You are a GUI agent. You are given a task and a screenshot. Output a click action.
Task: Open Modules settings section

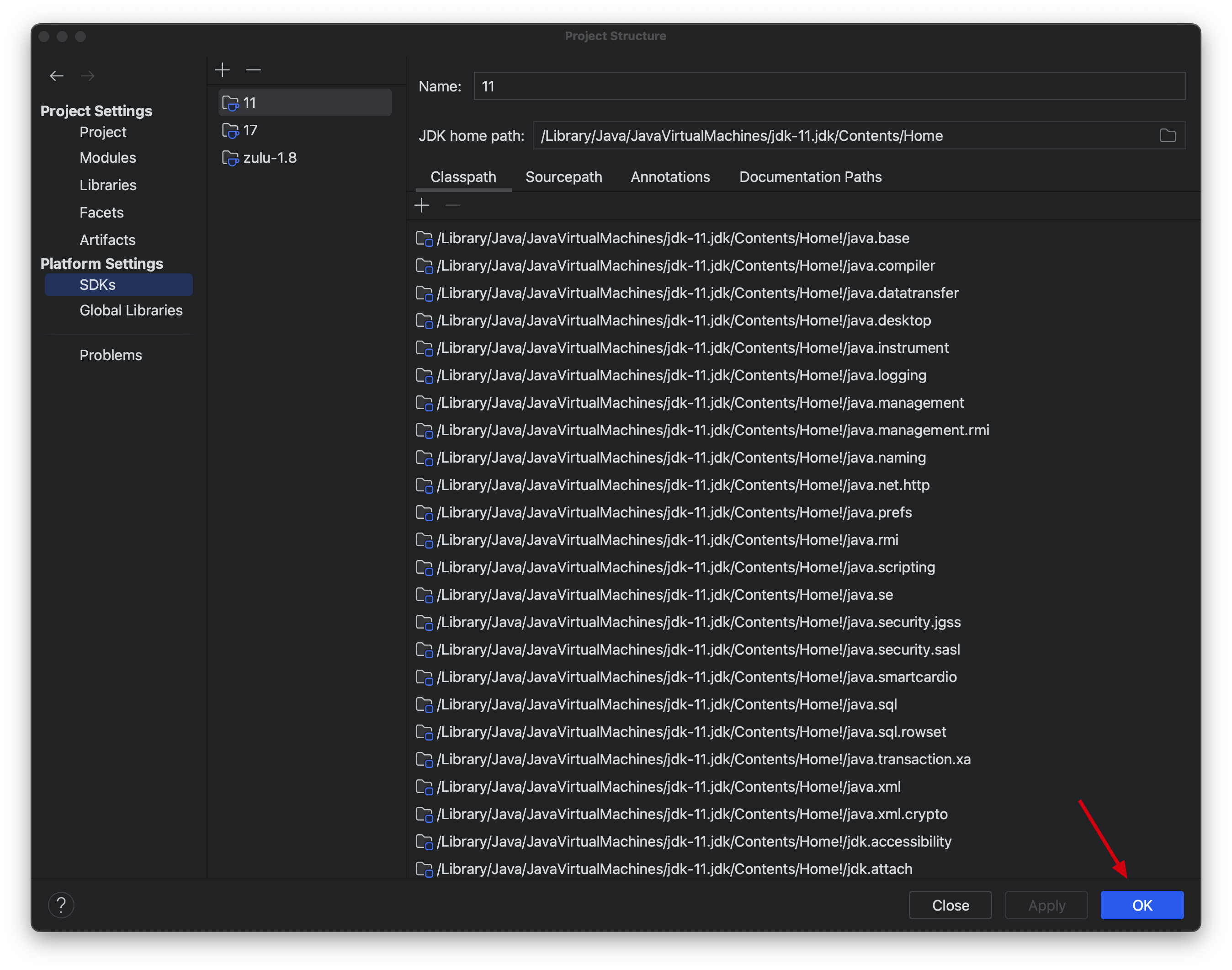108,157
